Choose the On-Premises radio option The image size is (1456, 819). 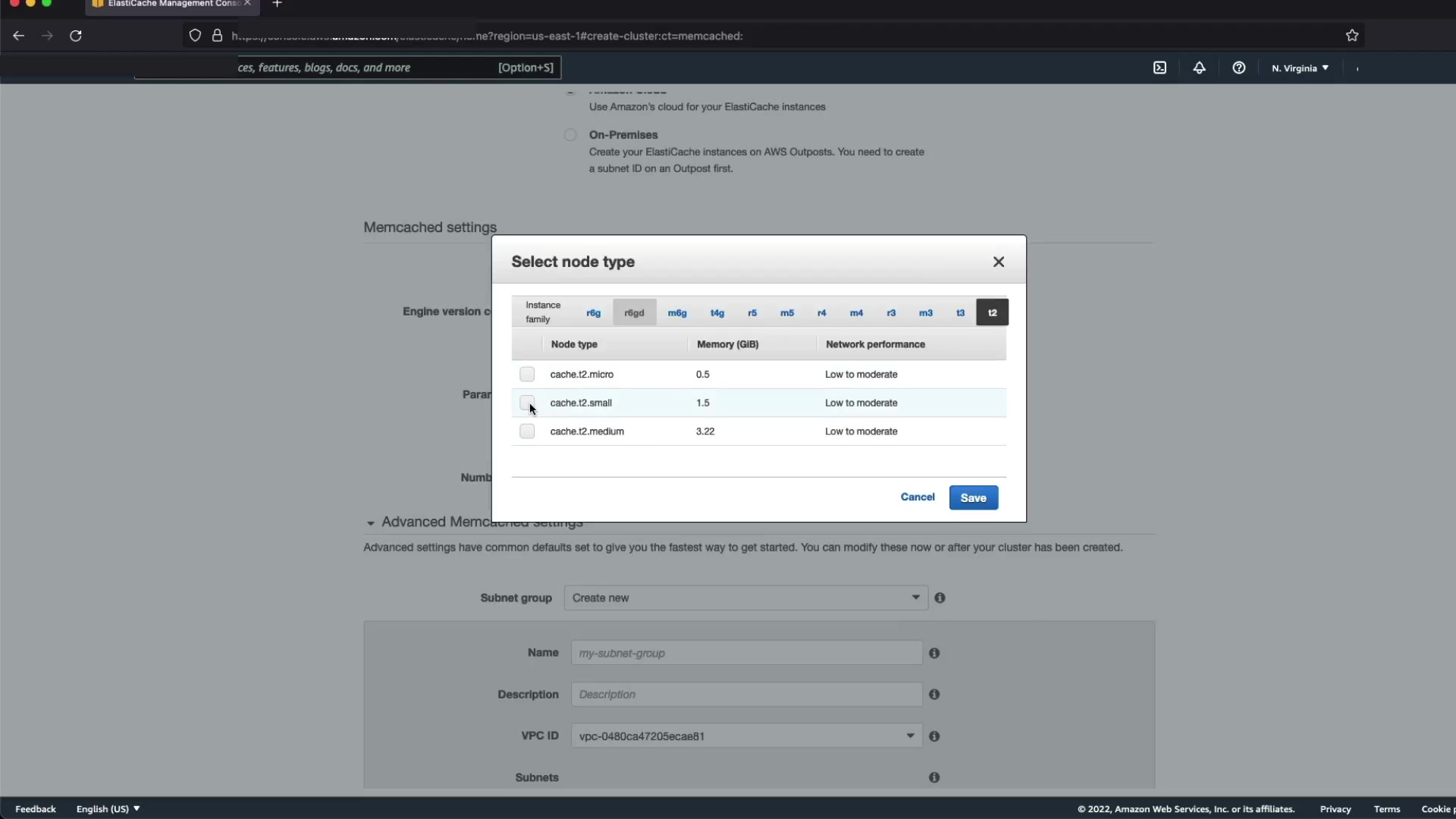coord(570,135)
